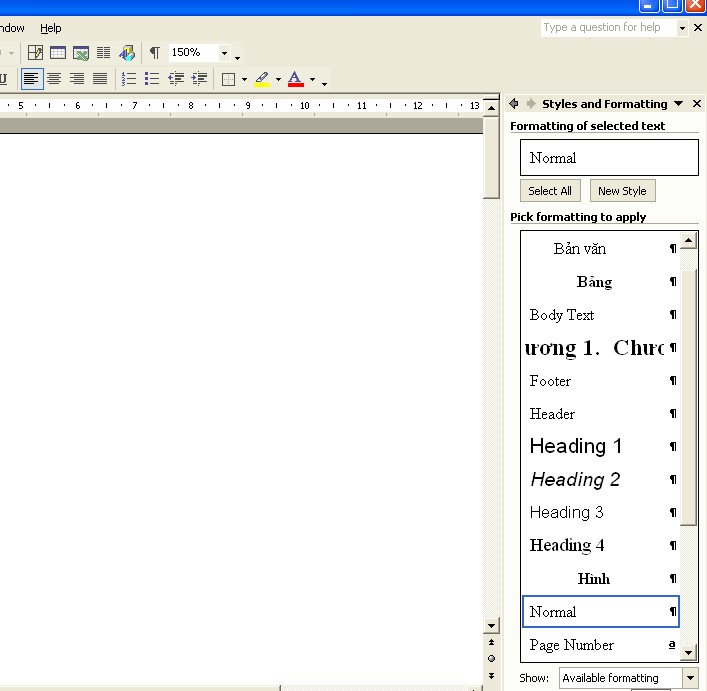Open the Show: Available formatting dropdown

pyautogui.click(x=690, y=677)
